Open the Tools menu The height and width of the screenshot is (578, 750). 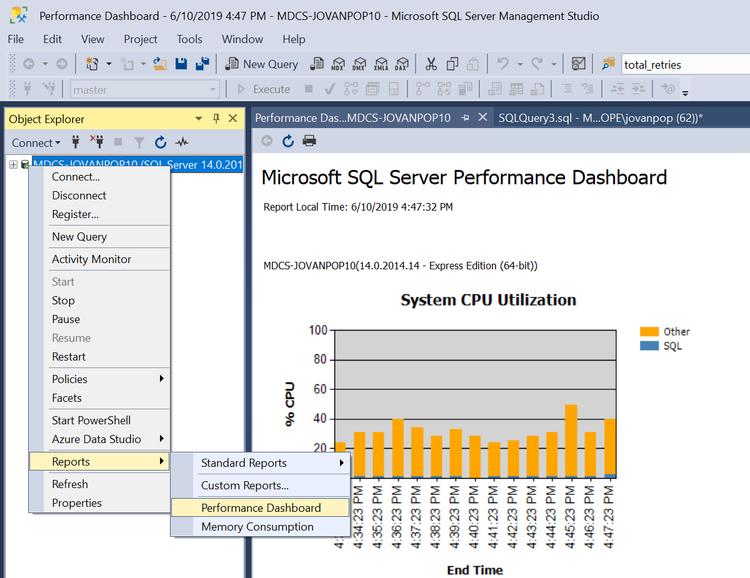(x=189, y=39)
